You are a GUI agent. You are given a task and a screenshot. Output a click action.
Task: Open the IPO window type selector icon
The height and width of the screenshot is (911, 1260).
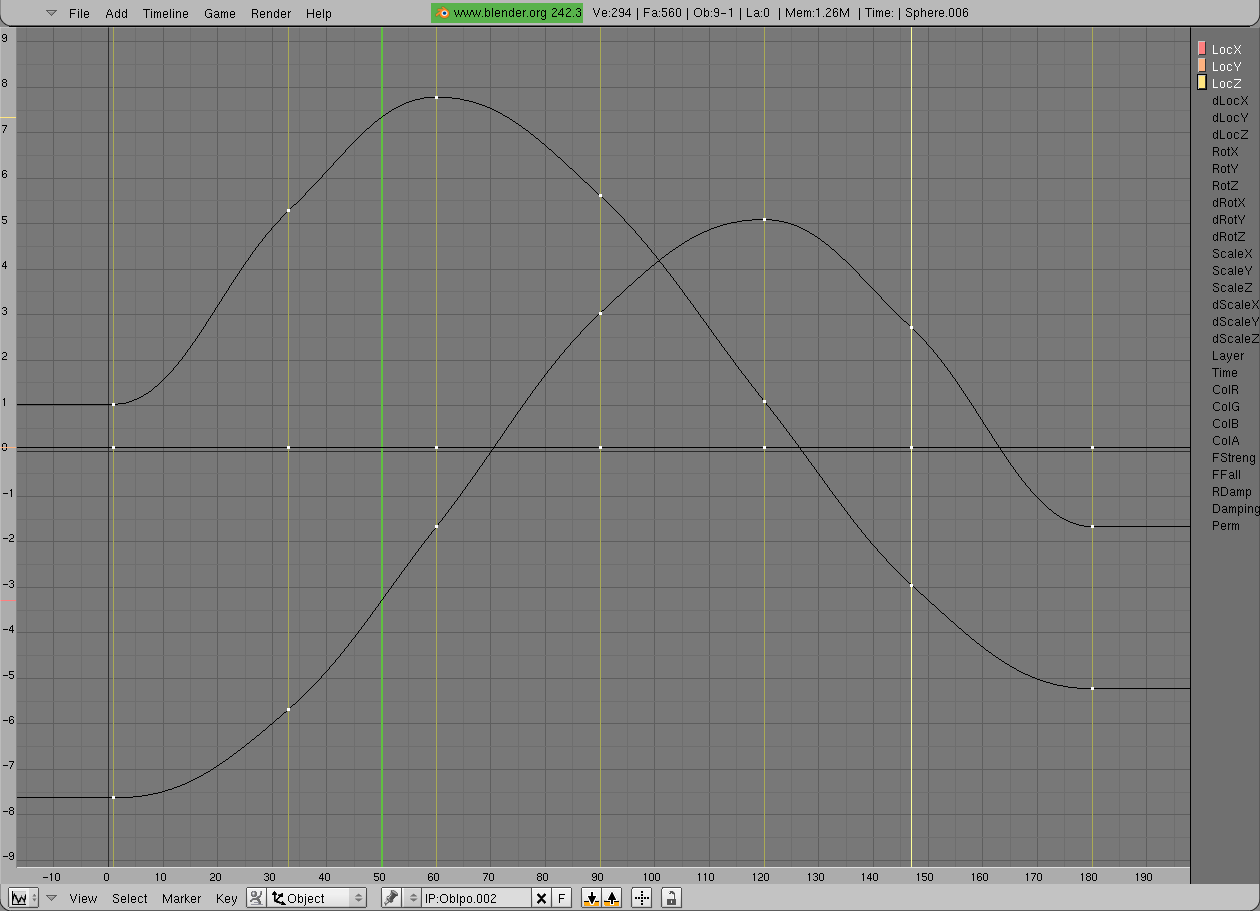point(23,898)
